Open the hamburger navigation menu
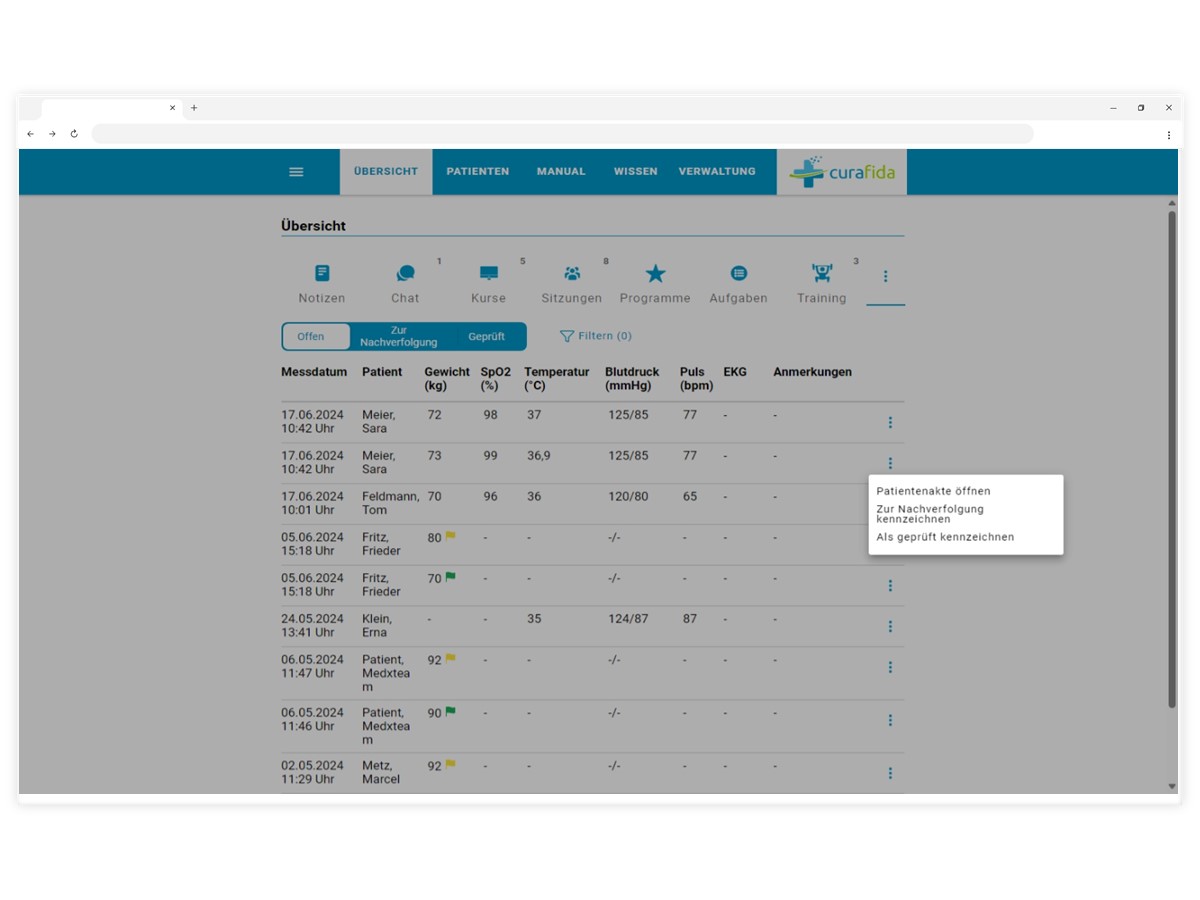Image resolution: width=1200 pixels, height=900 pixels. coord(296,172)
